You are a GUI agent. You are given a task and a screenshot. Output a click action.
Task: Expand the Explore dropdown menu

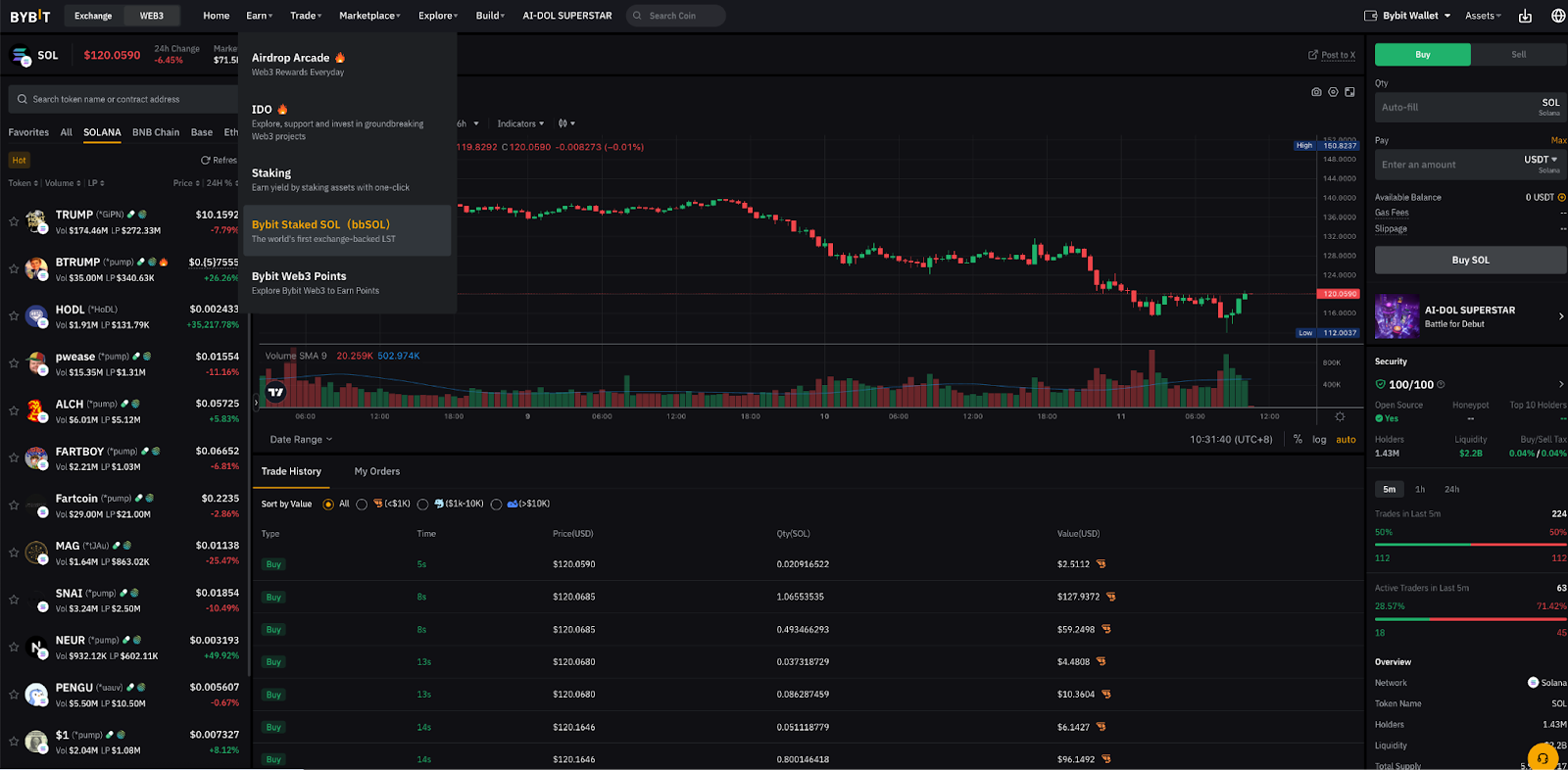point(438,16)
